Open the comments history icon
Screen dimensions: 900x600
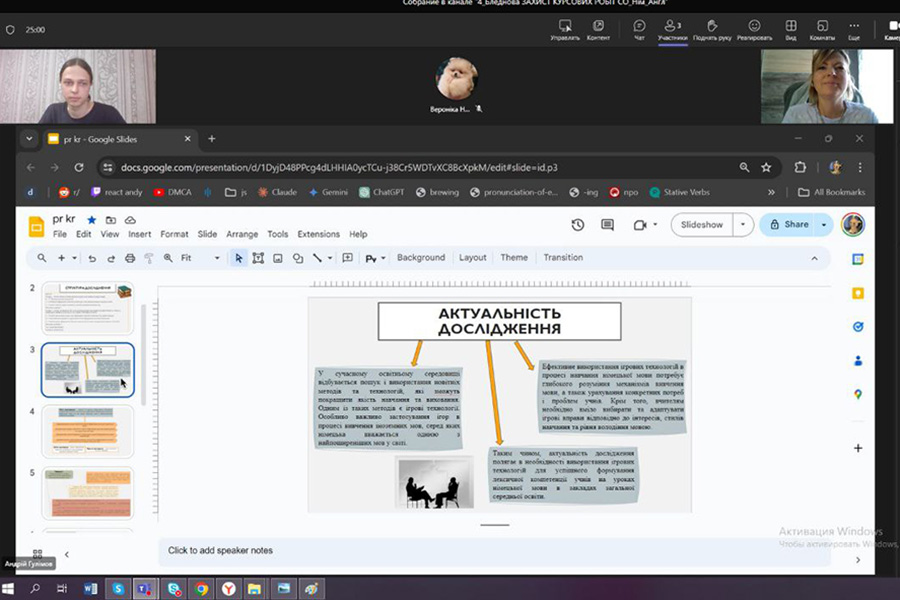pyautogui.click(x=607, y=225)
